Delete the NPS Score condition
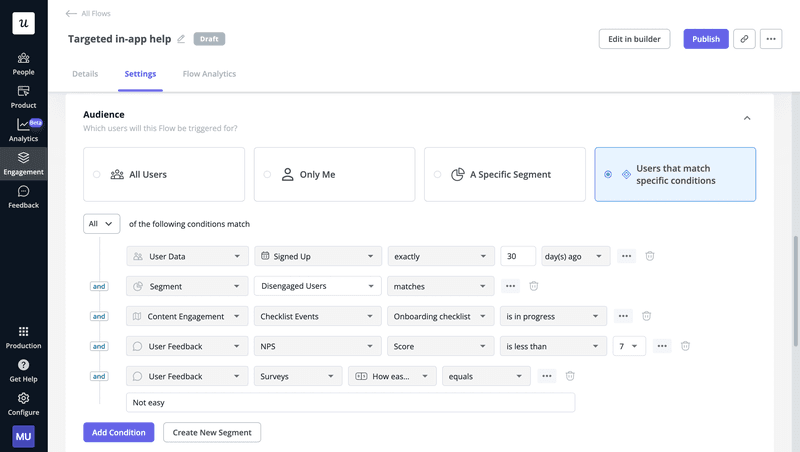 (685, 346)
